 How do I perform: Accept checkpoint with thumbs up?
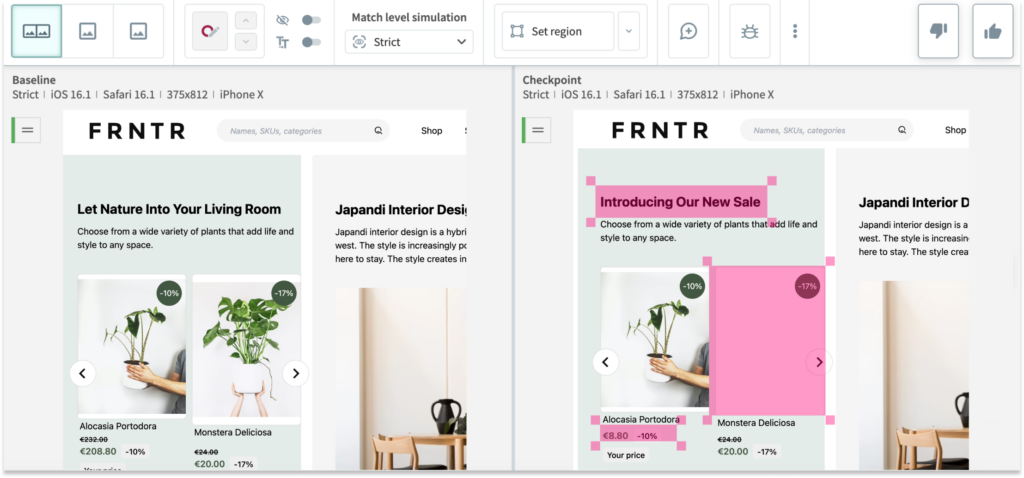click(992, 31)
